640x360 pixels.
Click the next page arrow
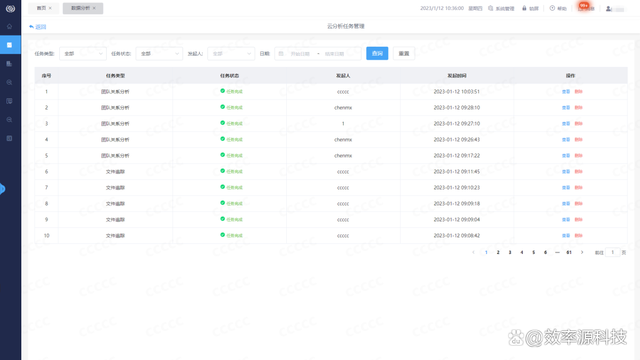pos(582,253)
